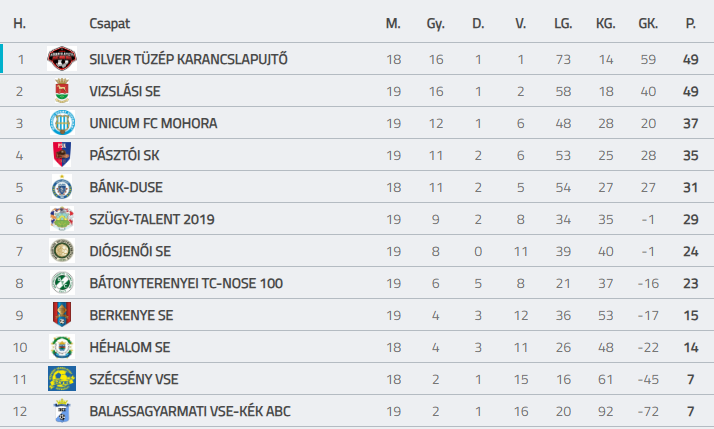Screen dimensions: 714x429
Task: Click the Silver Tüzép Karancslapujtő team logo
Action: pos(62,59)
